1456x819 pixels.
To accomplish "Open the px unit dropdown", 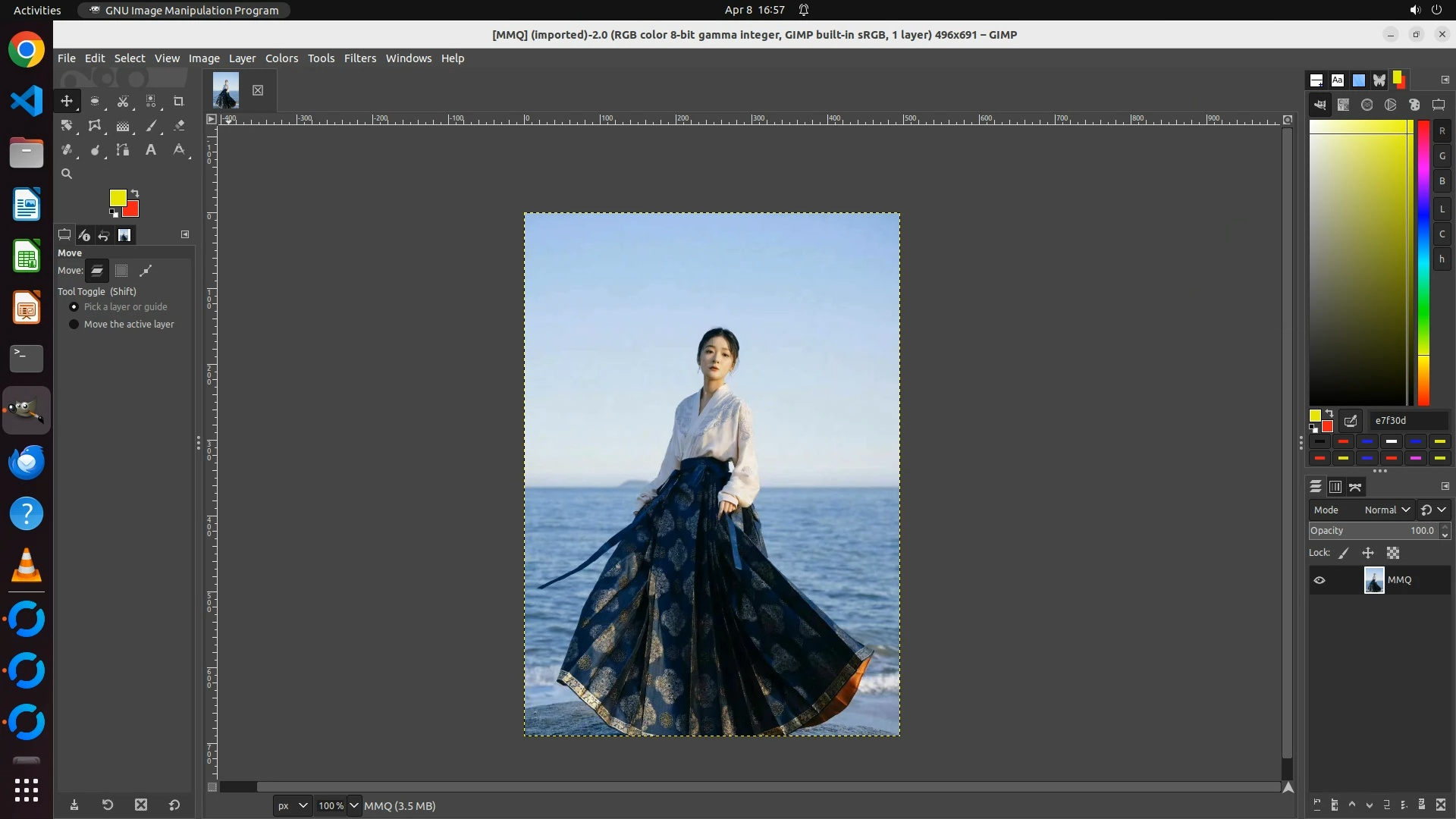I will click(292, 805).
